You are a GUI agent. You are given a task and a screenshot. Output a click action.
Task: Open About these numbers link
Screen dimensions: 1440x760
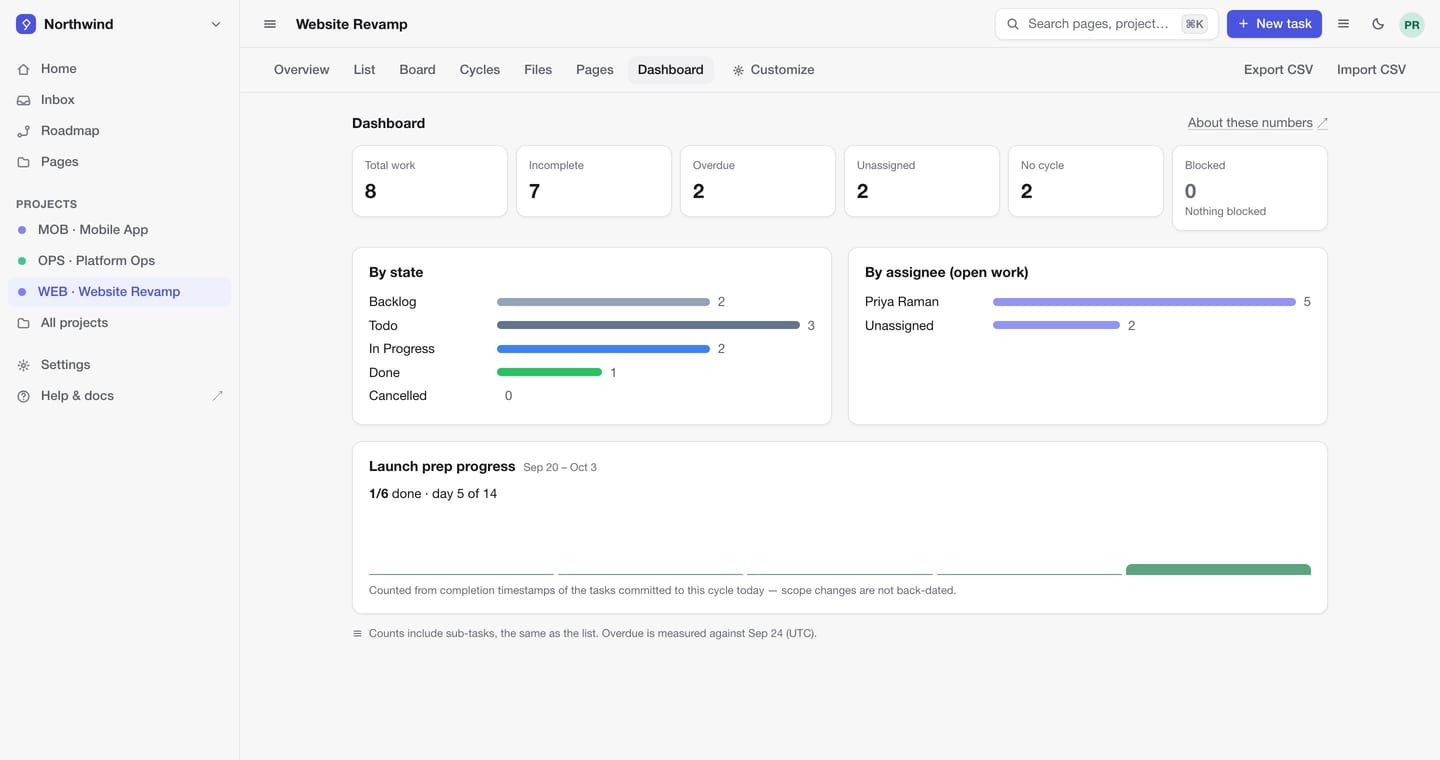(x=1257, y=123)
